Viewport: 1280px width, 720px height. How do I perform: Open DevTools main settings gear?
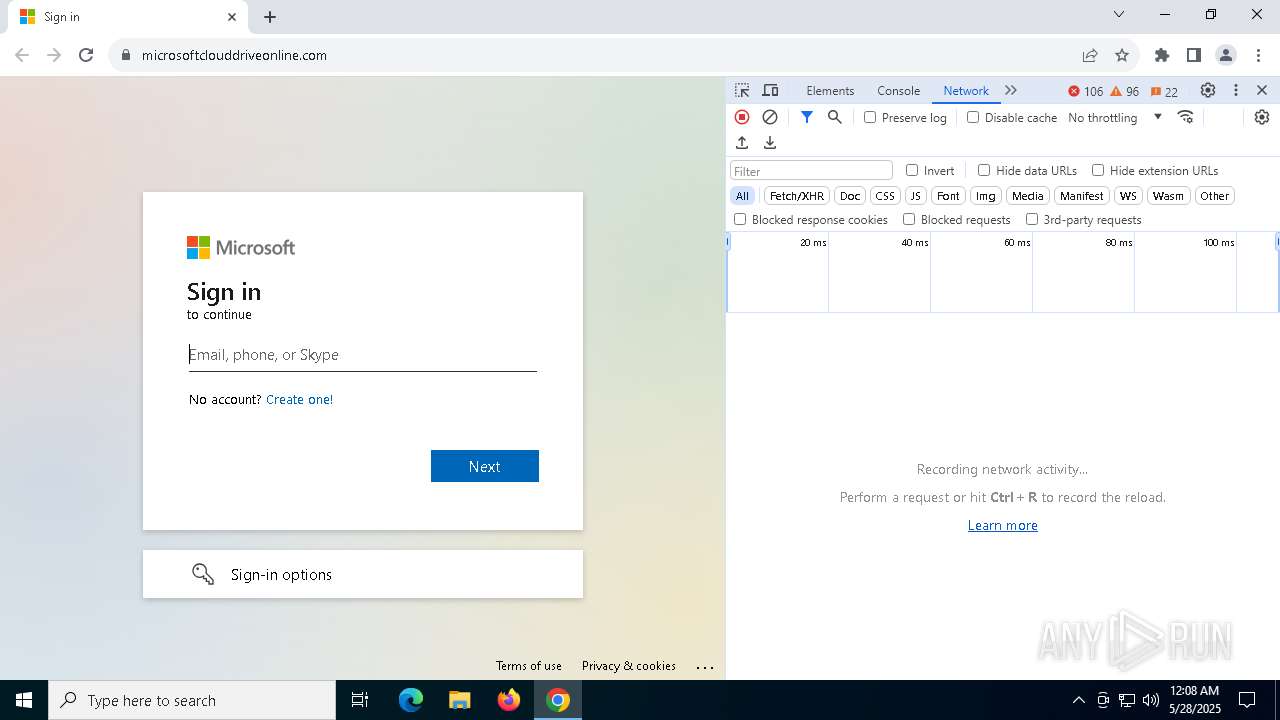click(x=1208, y=90)
